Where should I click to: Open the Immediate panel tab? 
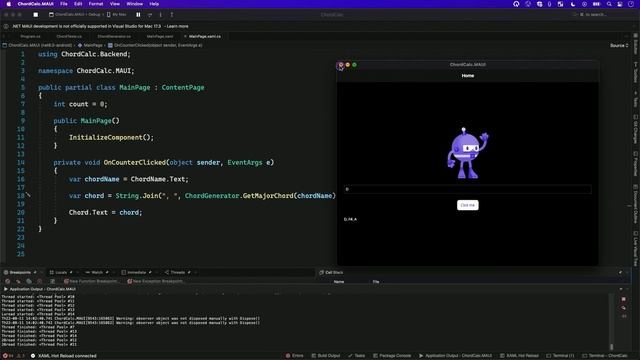click(136, 272)
